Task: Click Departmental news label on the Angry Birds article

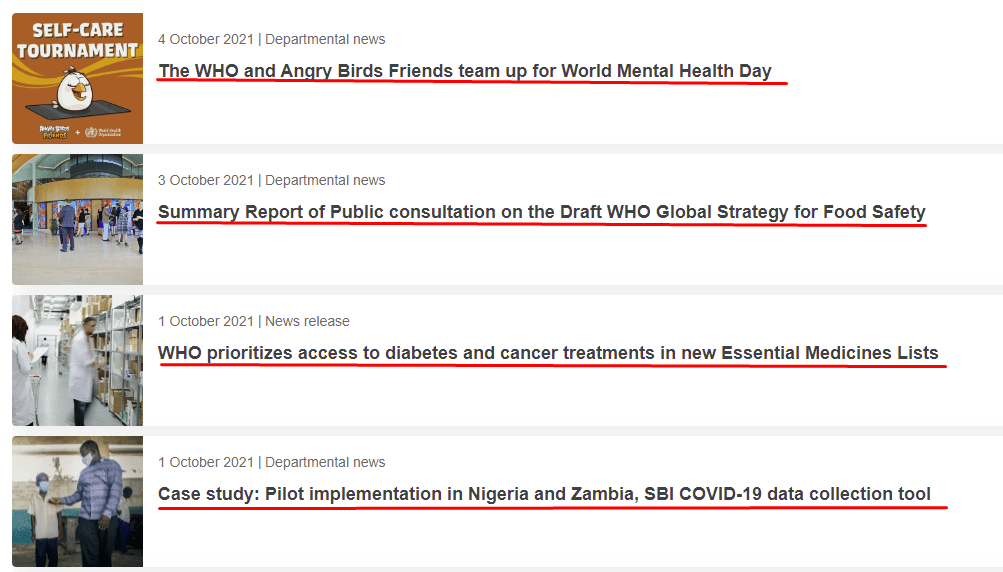Action: click(325, 39)
